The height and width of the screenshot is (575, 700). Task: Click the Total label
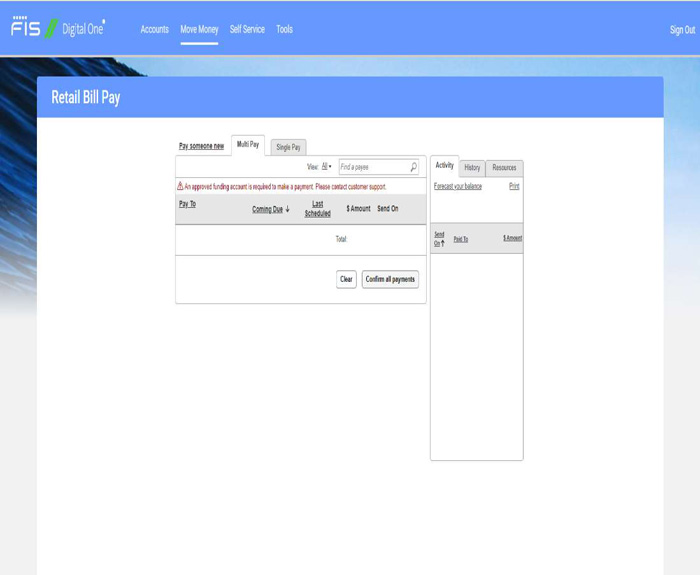pos(341,239)
